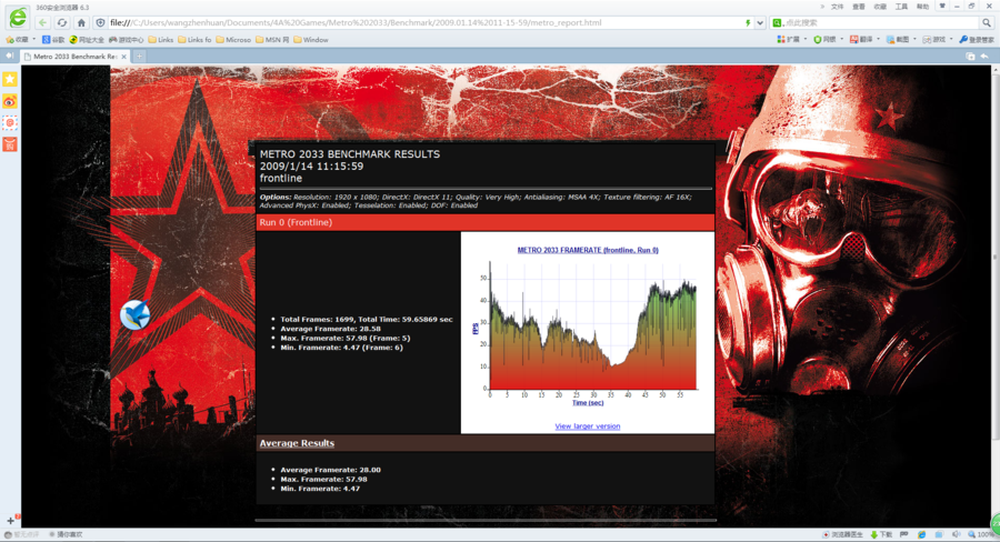Open the 查看 View menu
Screen dimensions: 1000x542
859,6
